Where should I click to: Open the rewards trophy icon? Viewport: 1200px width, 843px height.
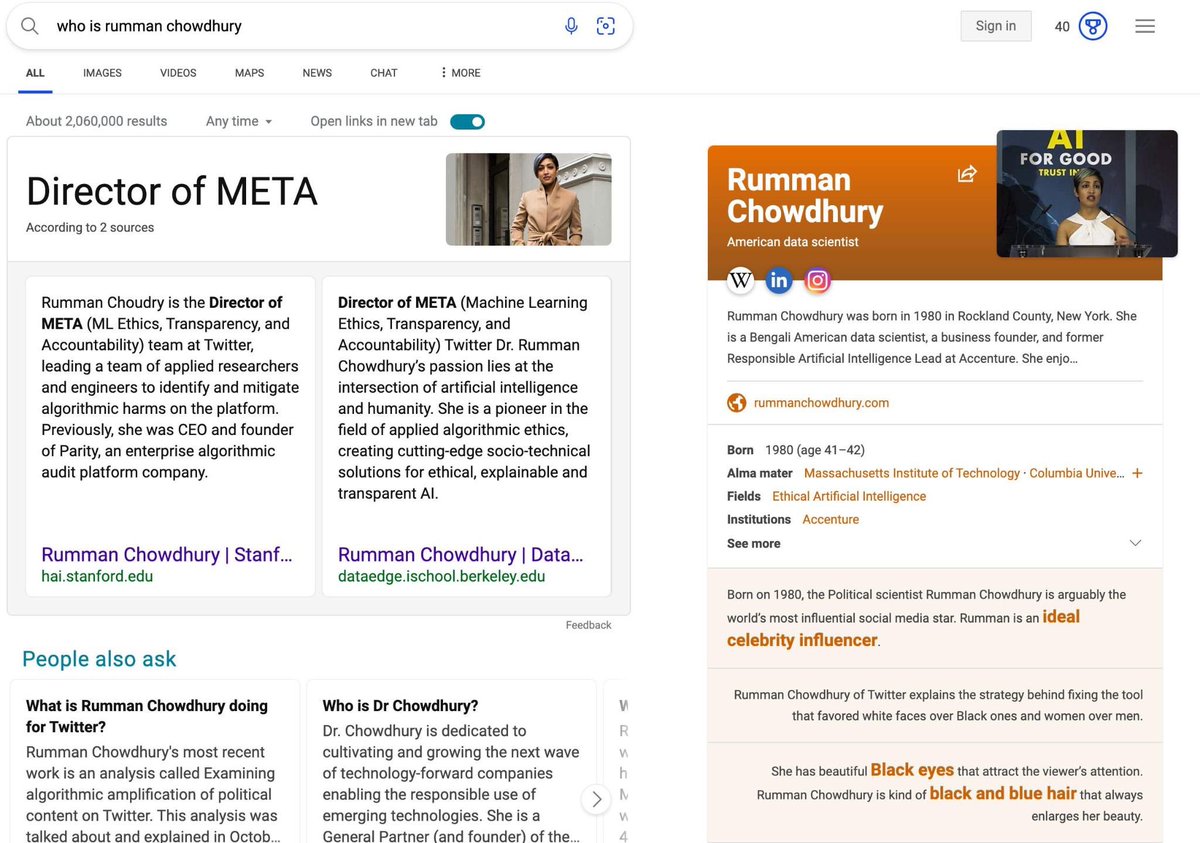click(x=1094, y=26)
